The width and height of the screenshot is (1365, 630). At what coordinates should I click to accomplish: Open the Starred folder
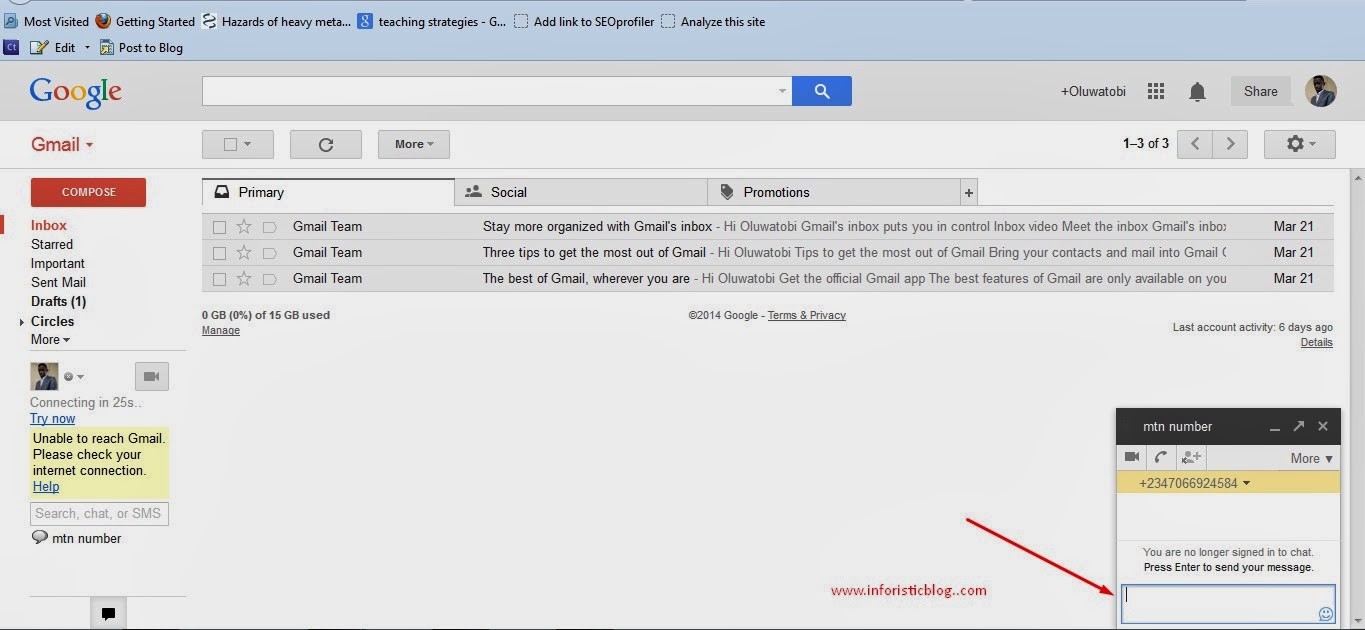click(52, 244)
